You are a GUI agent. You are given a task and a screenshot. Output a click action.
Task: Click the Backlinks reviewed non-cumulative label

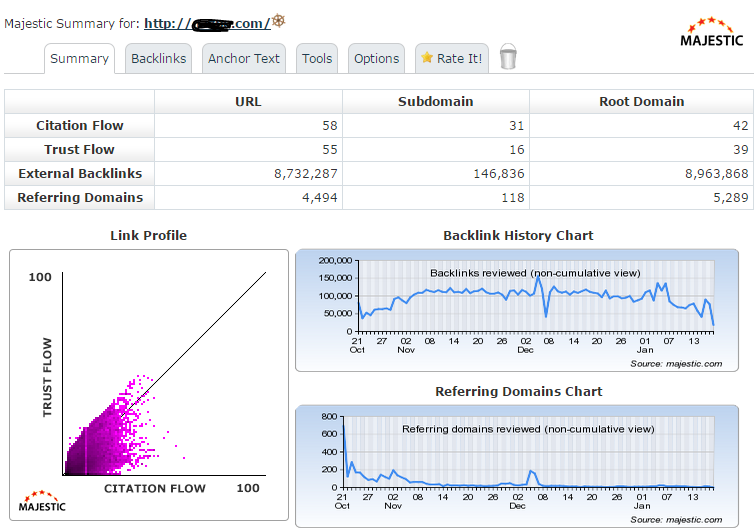point(535,273)
